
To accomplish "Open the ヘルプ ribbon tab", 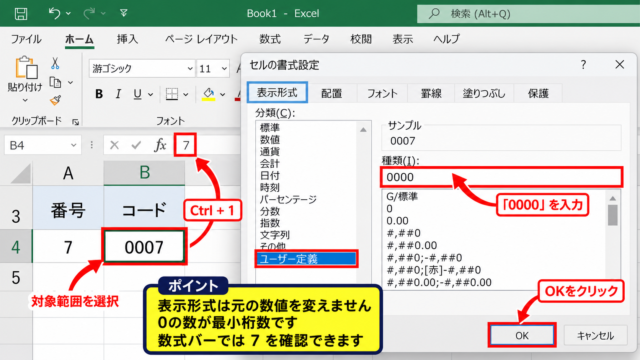I will pyautogui.click(x=447, y=39).
